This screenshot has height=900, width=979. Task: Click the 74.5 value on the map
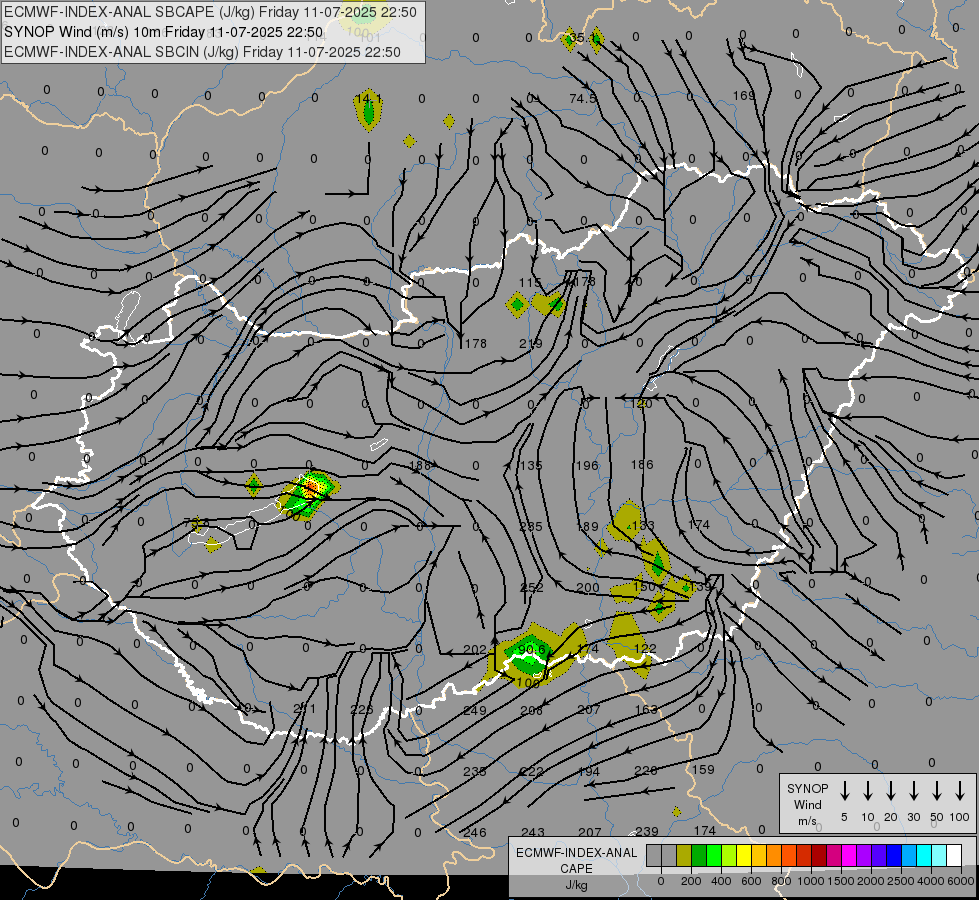pos(583,99)
